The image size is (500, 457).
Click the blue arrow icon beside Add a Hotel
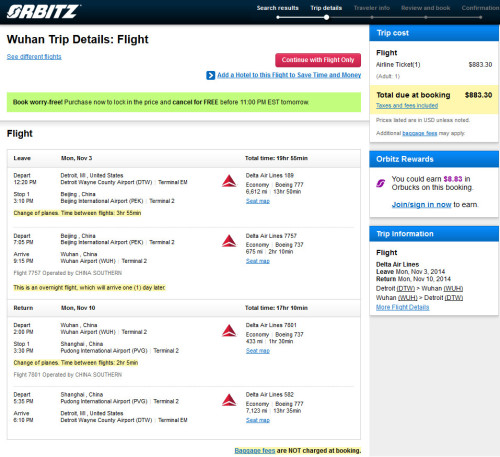(x=211, y=75)
